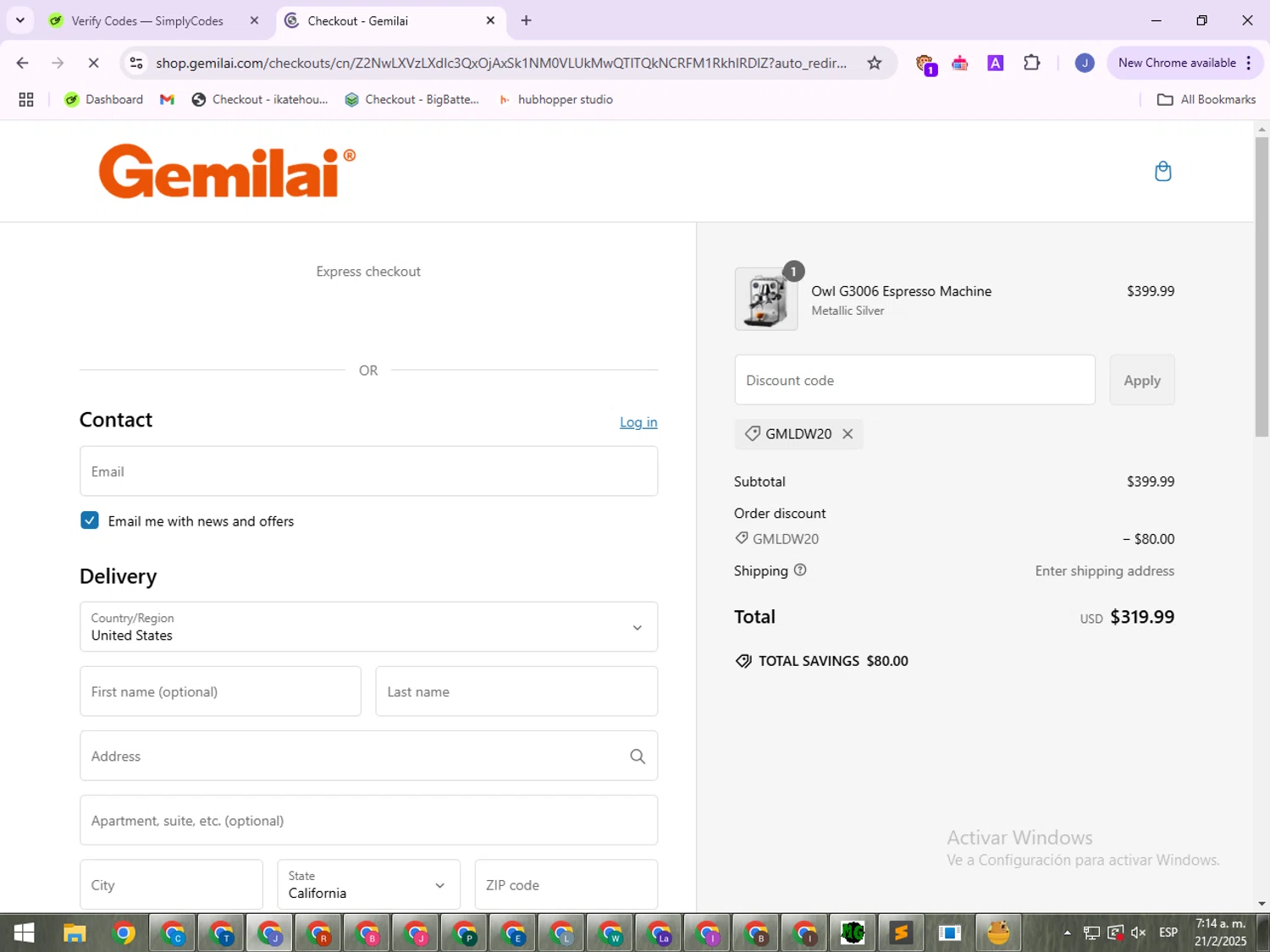Image resolution: width=1270 pixels, height=952 pixels.
Task: Open the Checkout - ikatehou... bookmark
Action: coord(260,100)
